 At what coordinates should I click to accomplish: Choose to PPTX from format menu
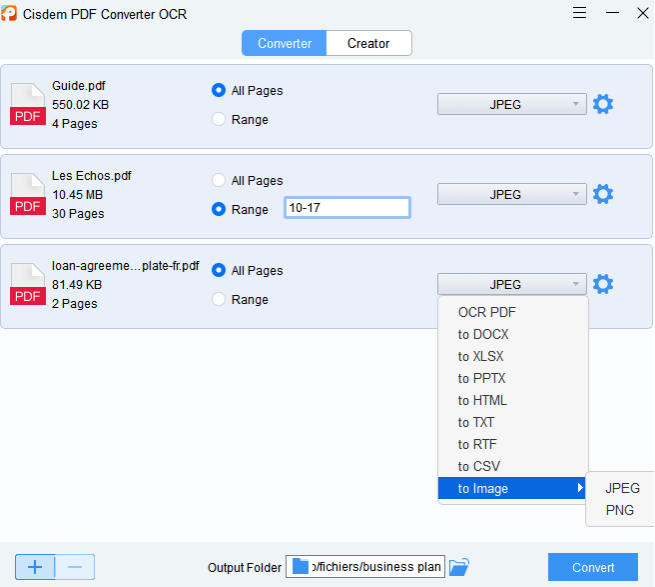tap(513, 379)
